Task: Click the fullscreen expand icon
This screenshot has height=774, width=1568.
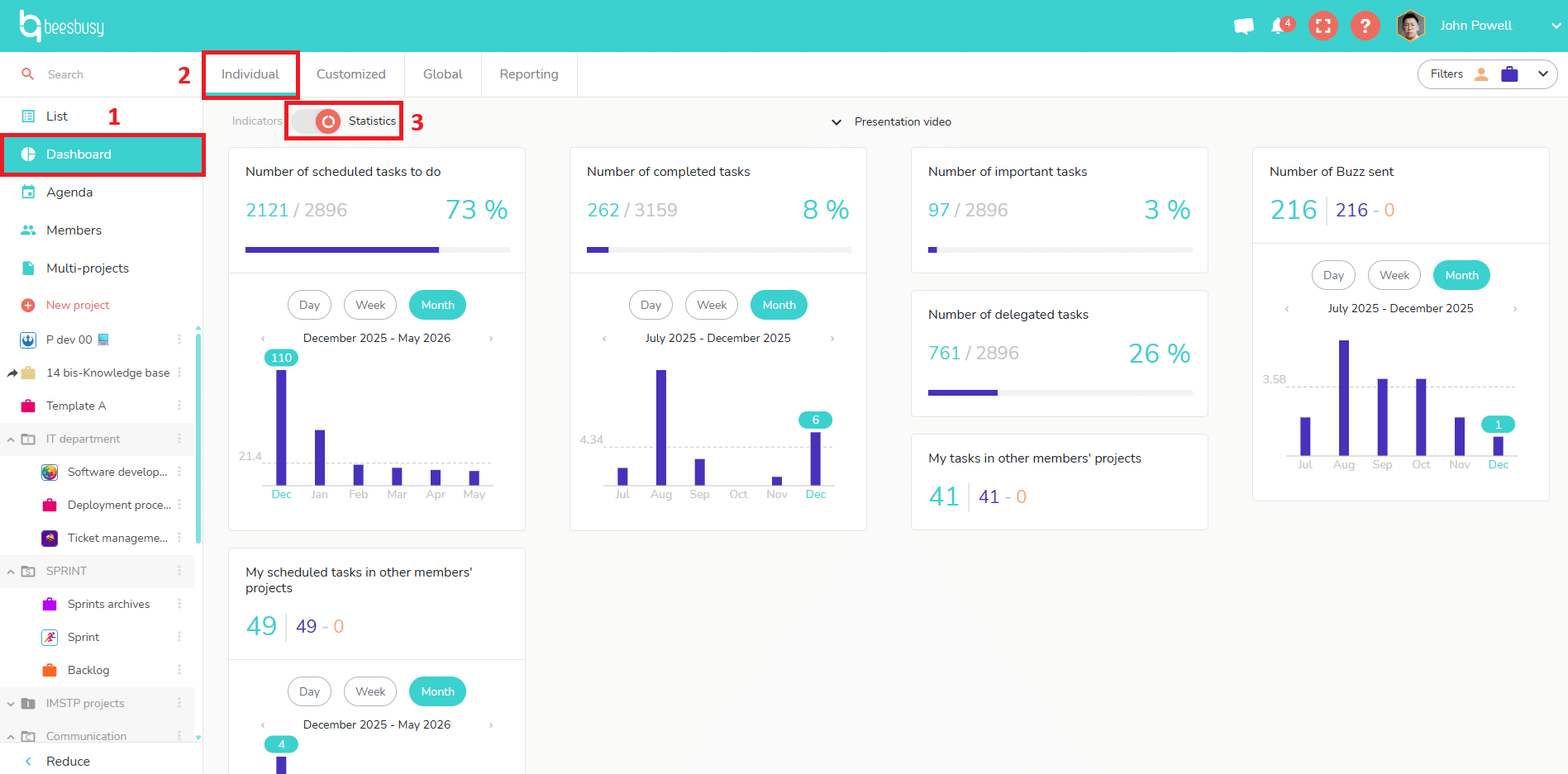Action: coord(1323,26)
